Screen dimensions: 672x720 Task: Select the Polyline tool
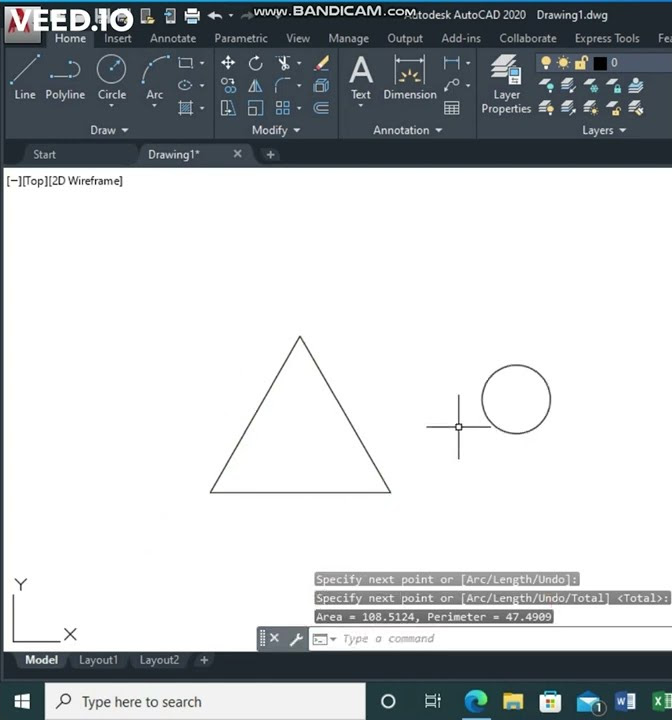click(x=65, y=77)
